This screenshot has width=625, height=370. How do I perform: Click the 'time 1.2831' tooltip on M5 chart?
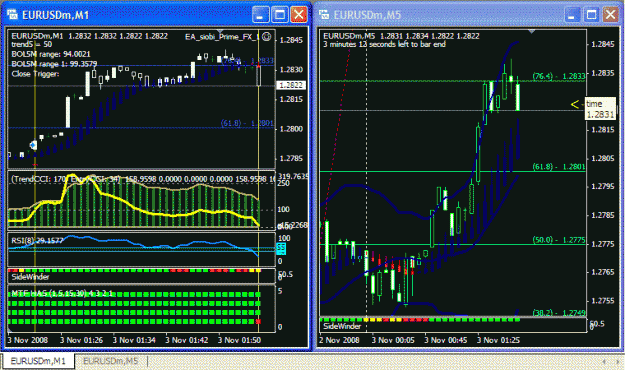(x=600, y=108)
